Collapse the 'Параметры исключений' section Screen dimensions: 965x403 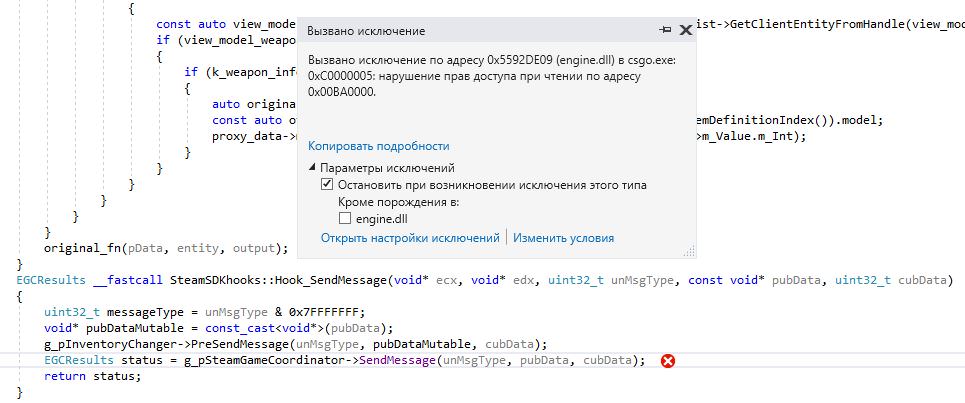tap(312, 168)
